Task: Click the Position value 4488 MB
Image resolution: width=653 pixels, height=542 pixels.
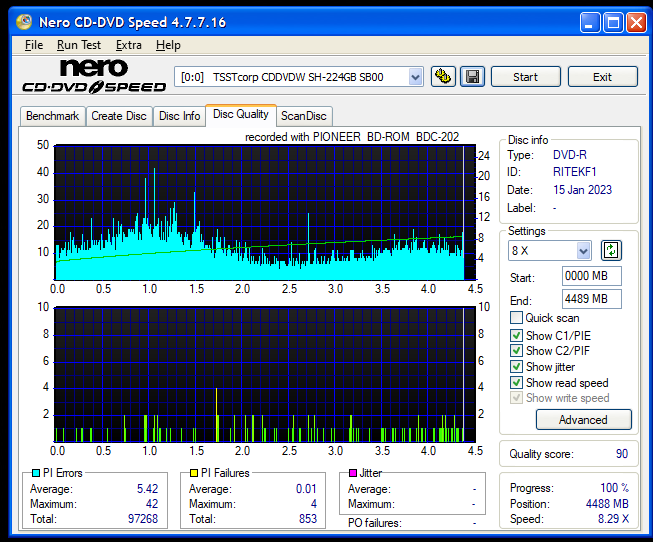Action: [x=607, y=504]
